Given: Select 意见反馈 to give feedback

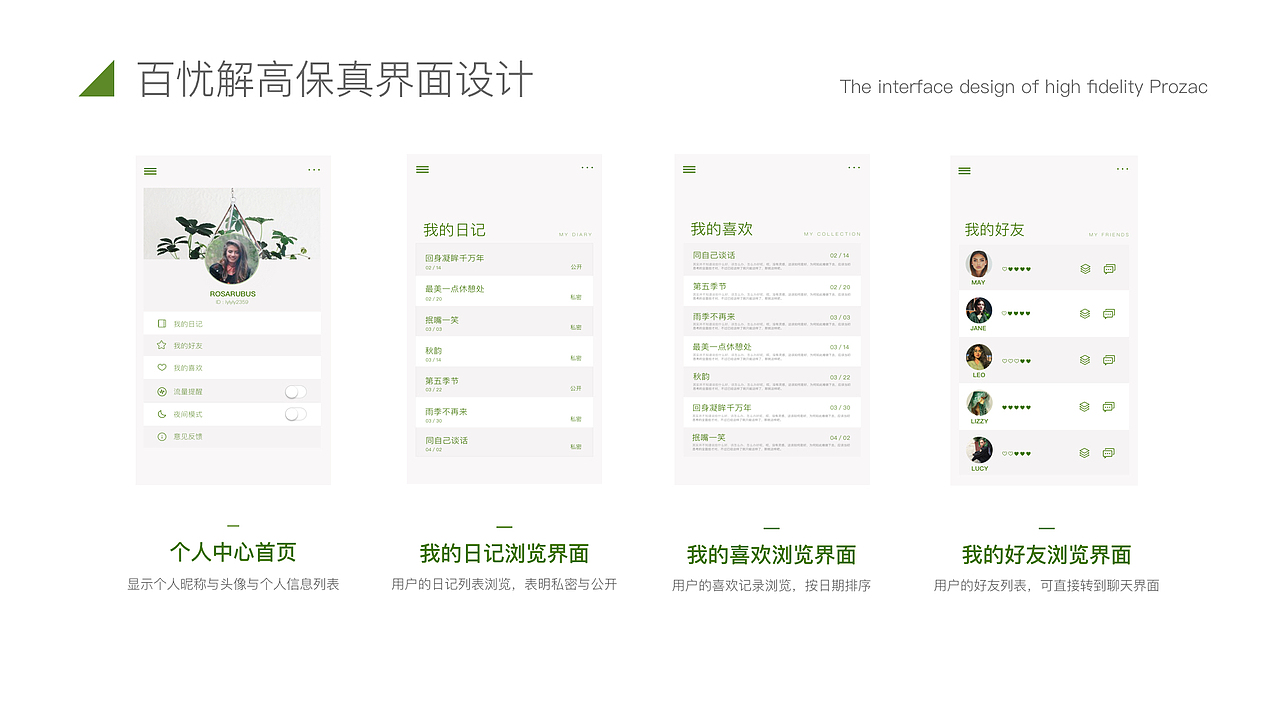Looking at the screenshot, I should click(190, 436).
